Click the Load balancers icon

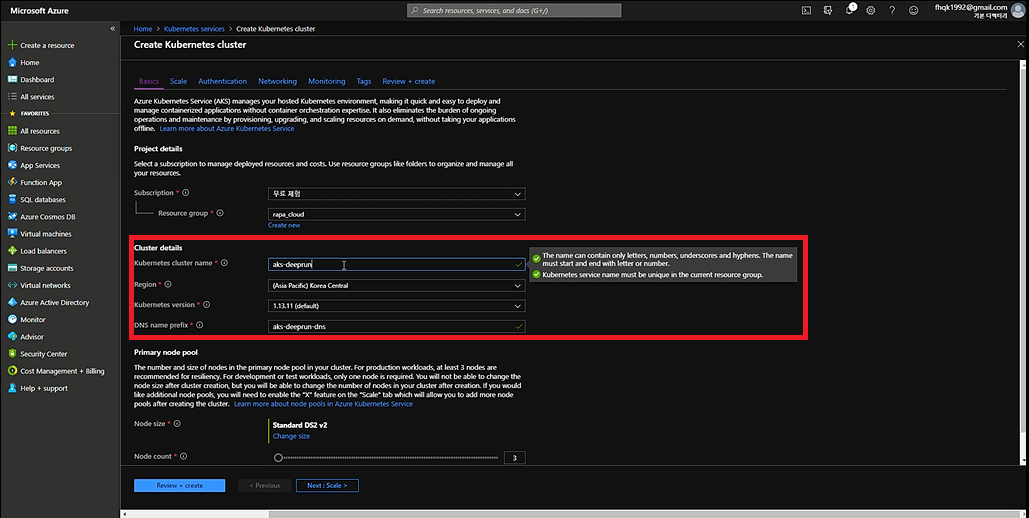[x=12, y=251]
